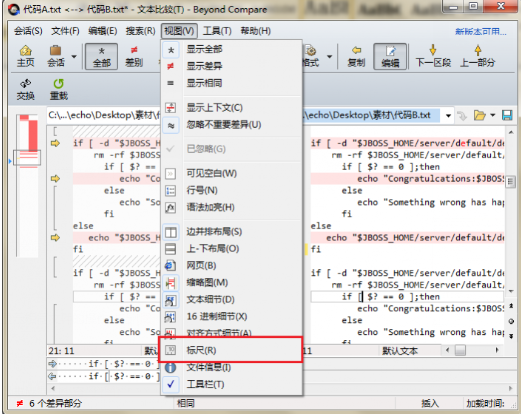Click the 主页 home toolbar icon

tap(26, 56)
